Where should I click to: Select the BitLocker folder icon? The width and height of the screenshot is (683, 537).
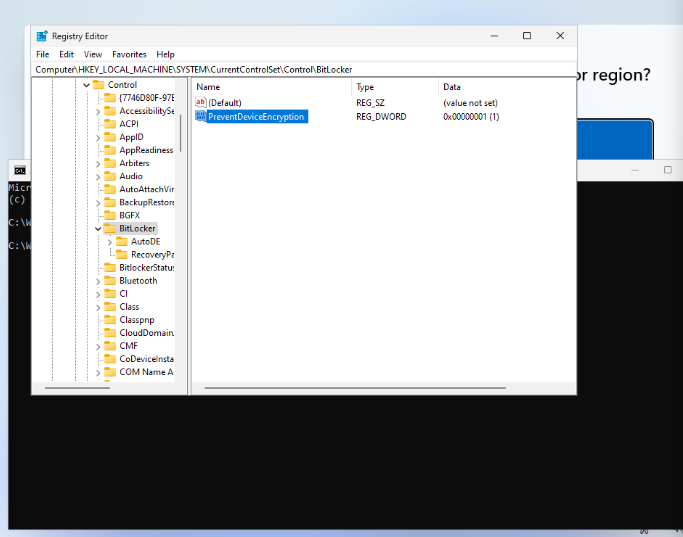click(x=110, y=228)
